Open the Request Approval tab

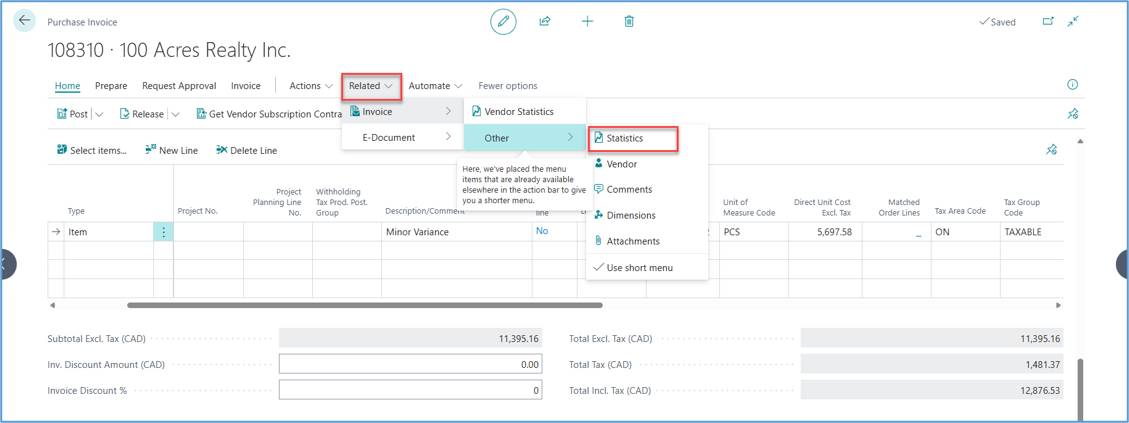[179, 86]
